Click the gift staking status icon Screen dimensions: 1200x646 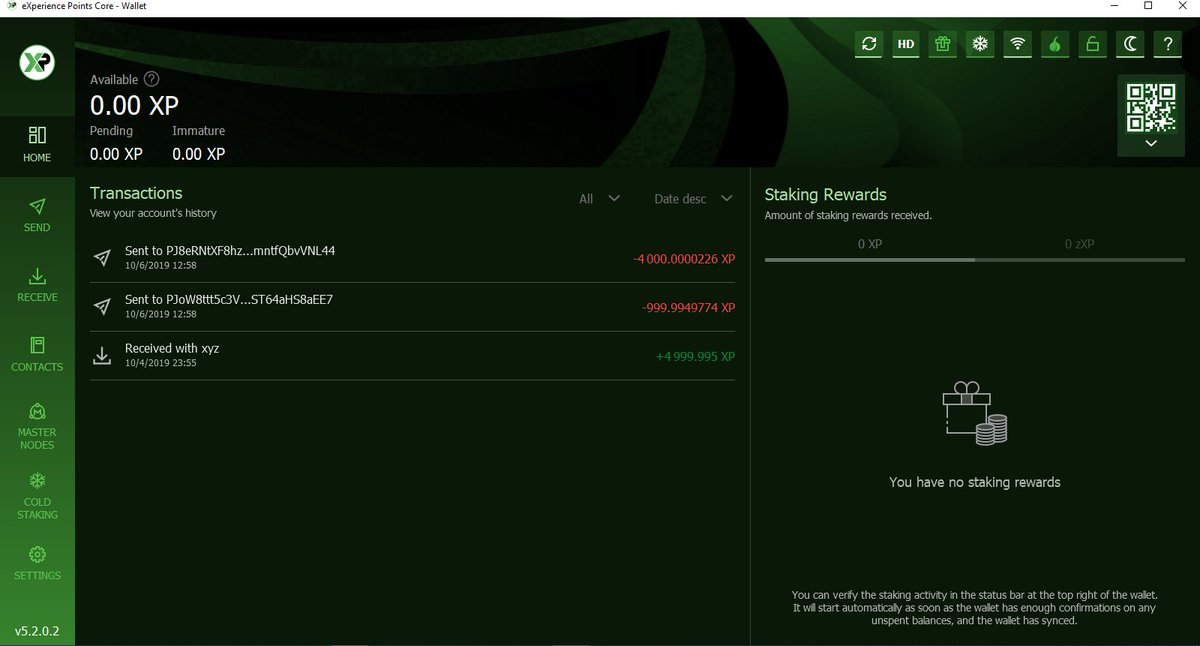click(x=943, y=44)
